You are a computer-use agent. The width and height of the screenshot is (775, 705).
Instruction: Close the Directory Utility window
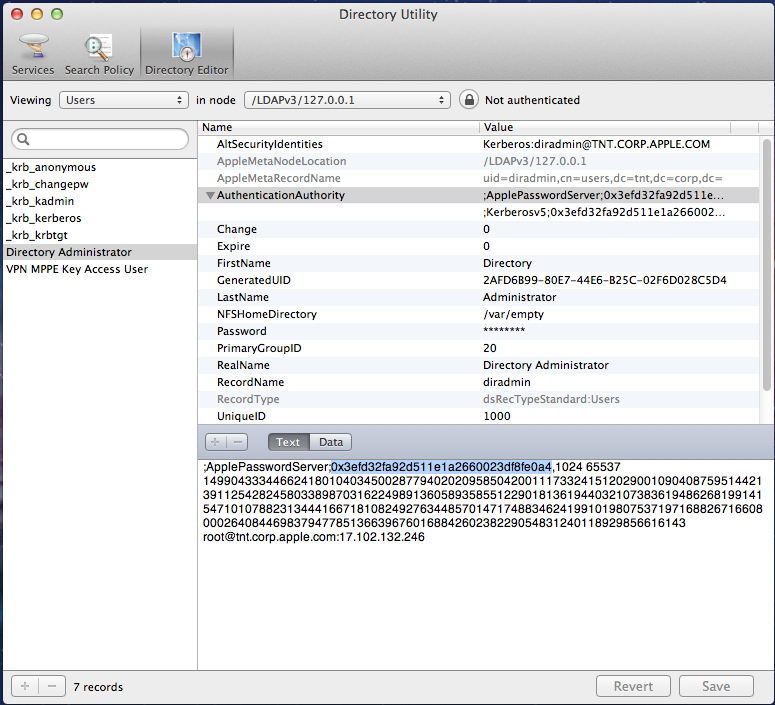coord(17,14)
